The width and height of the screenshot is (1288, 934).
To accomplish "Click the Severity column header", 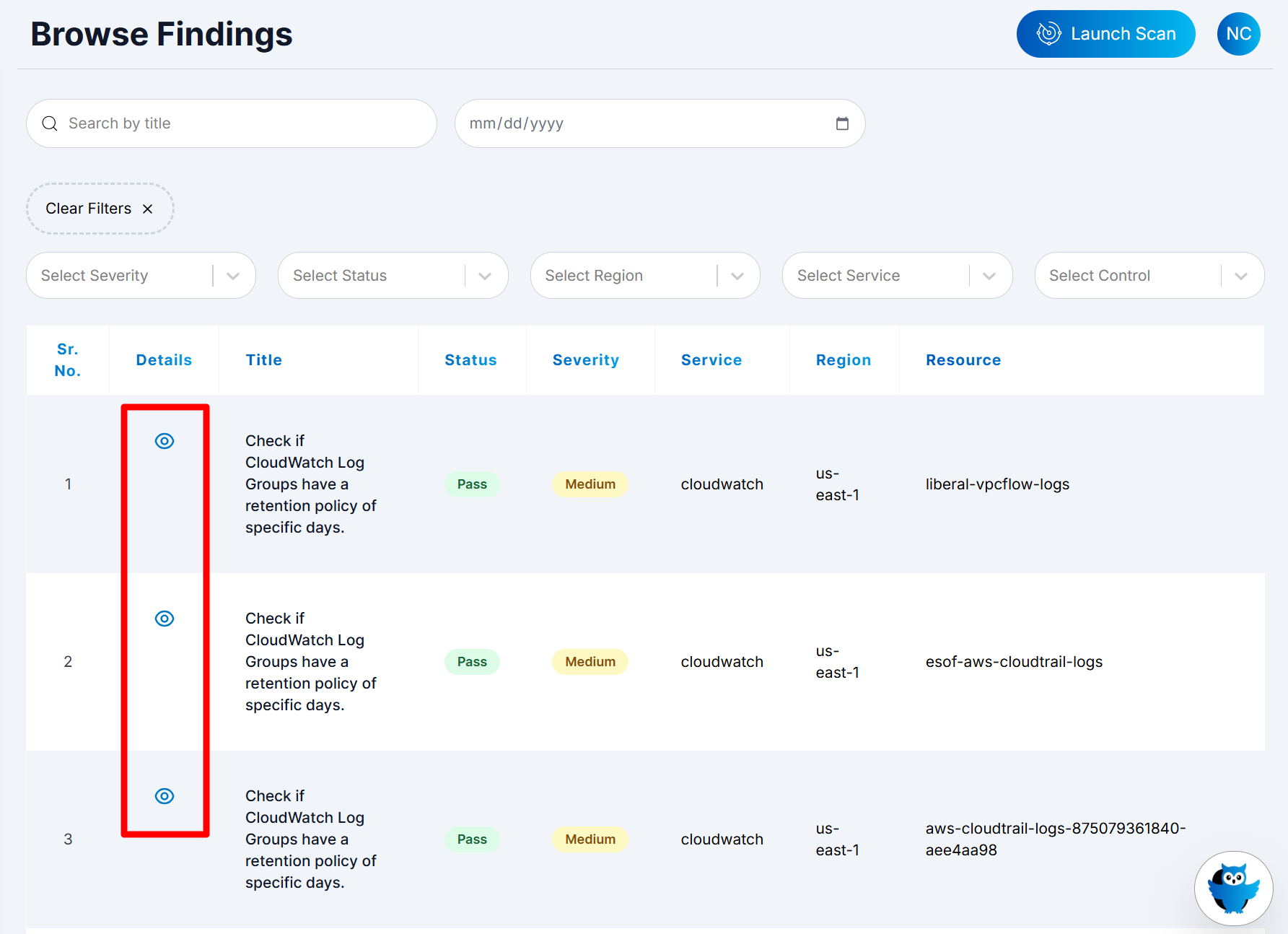I will [x=585, y=360].
